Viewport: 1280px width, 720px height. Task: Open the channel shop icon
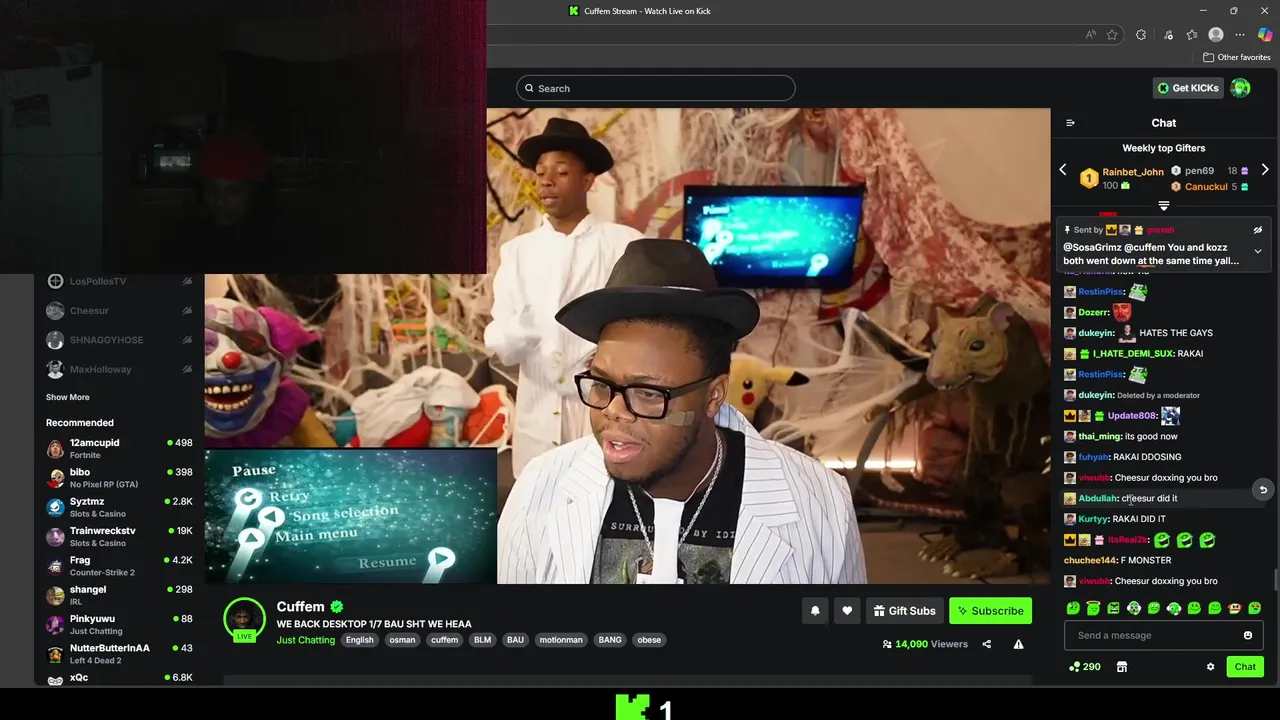point(1122,667)
